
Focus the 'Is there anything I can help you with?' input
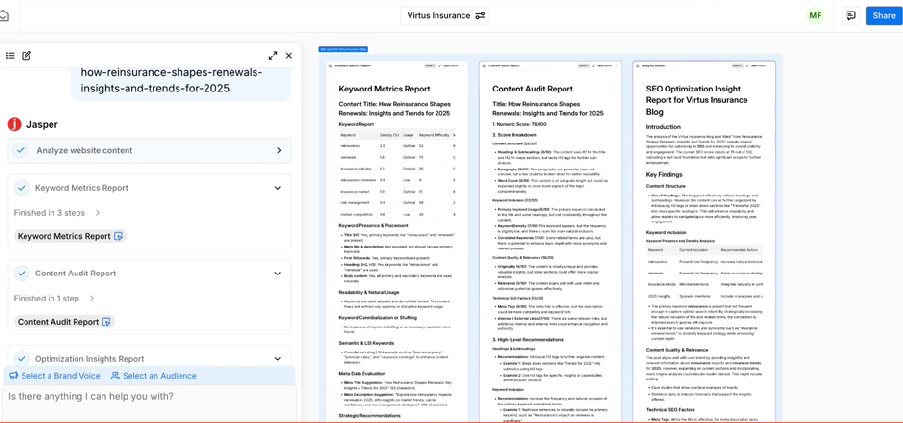pyautogui.click(x=150, y=403)
